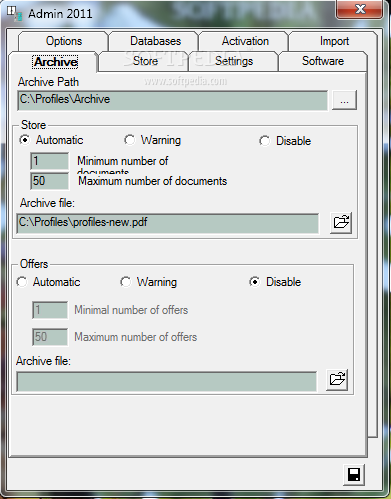The height and width of the screenshot is (499, 391).
Task: Click the 'Minimum number of' label
Action: tap(123, 161)
